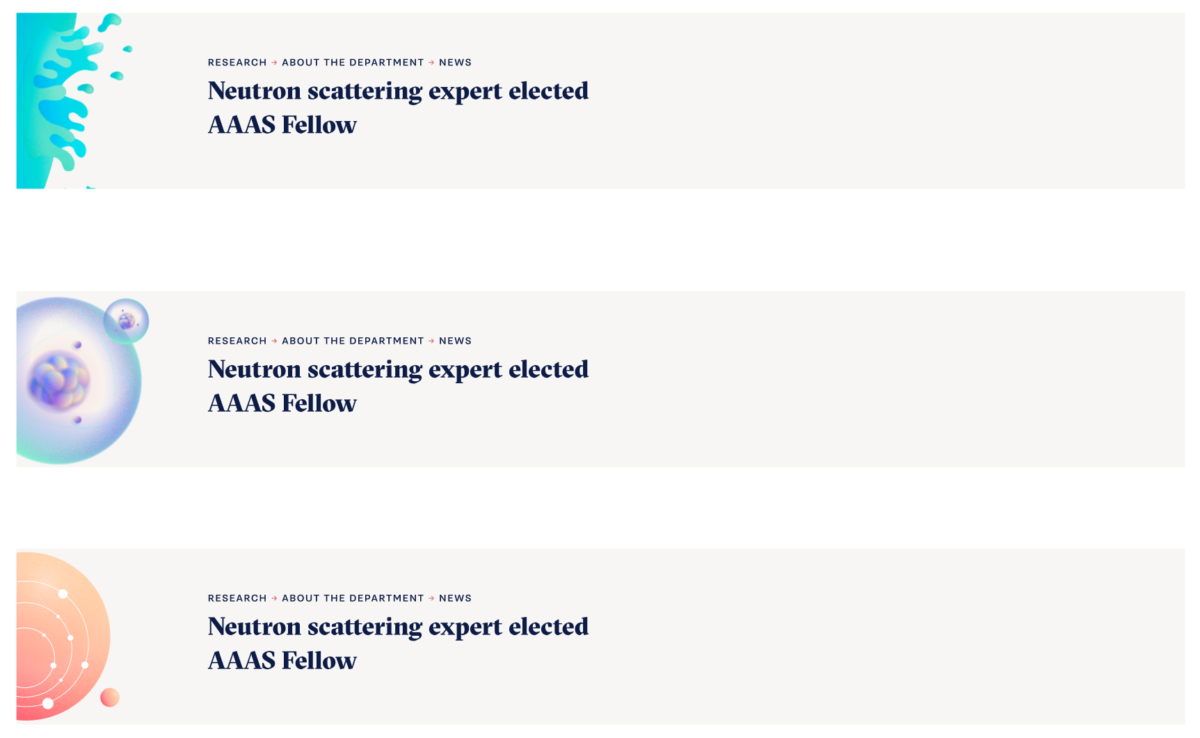Image resolution: width=1200 pixels, height=738 pixels.
Task: Open News breadcrumb in orange orbit banner
Action: click(x=455, y=598)
